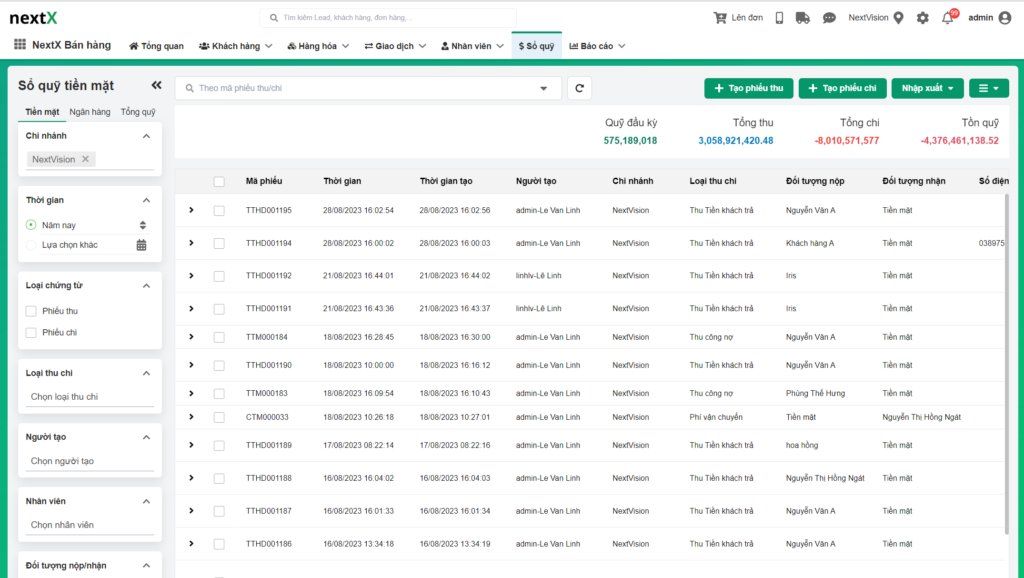Switch to the Ngân hàng tab
This screenshot has width=1024, height=578.
[89, 112]
